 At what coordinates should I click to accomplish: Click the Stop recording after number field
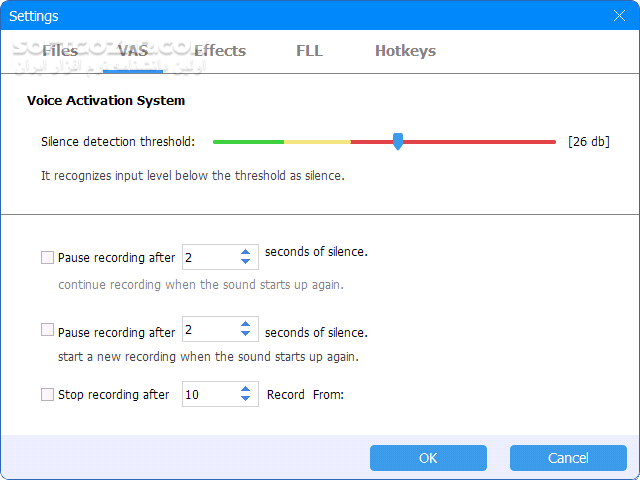click(208, 394)
